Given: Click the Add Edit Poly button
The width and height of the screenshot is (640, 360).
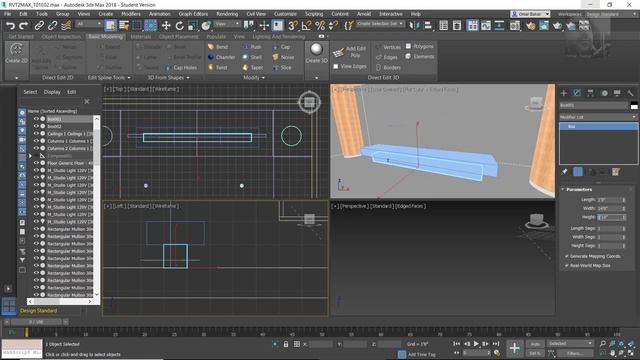Looking at the screenshot, I should (x=349, y=52).
